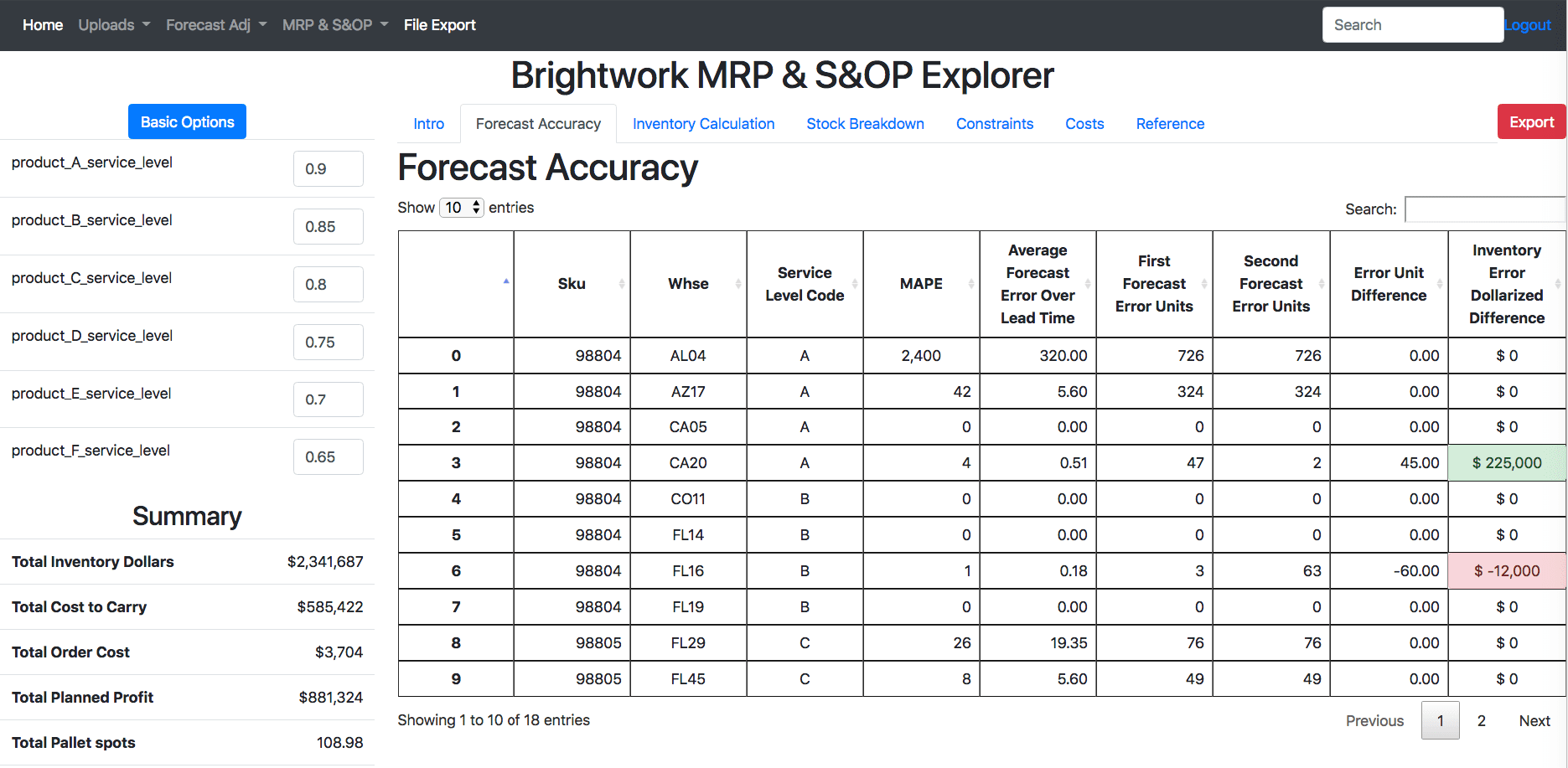Edit the product_F_service_level value field
The width and height of the screenshot is (1568, 768).
328,456
